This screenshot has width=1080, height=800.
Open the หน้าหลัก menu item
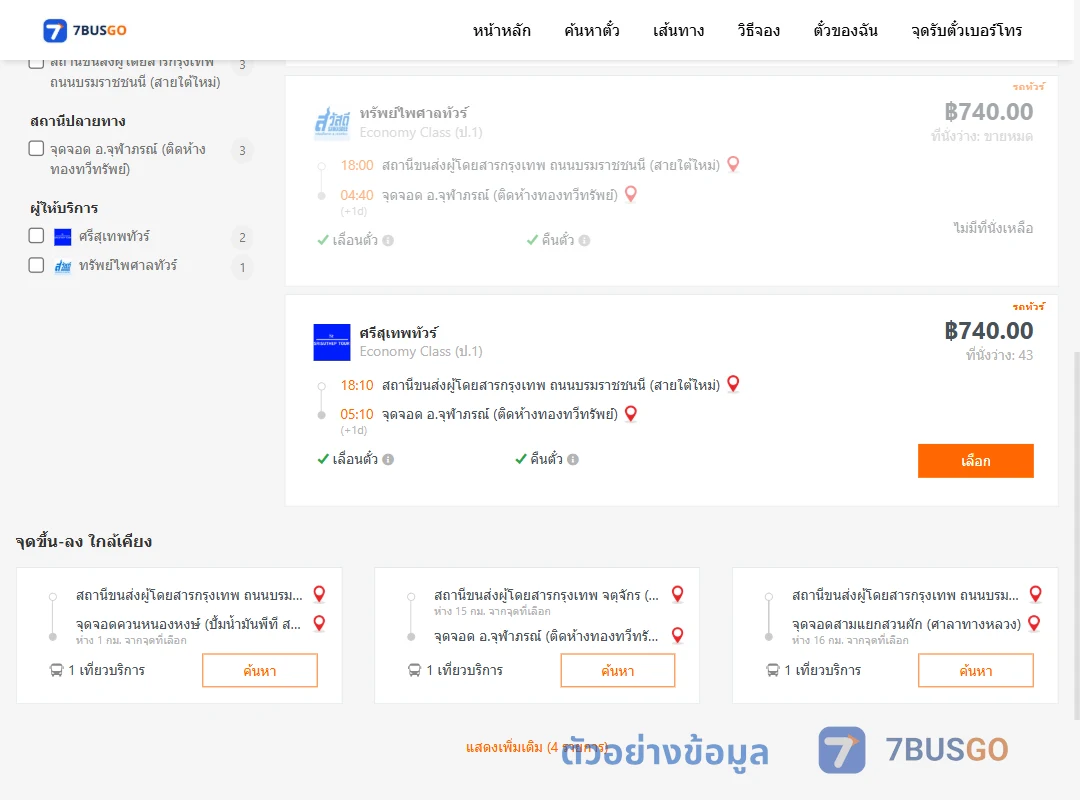[x=501, y=30]
